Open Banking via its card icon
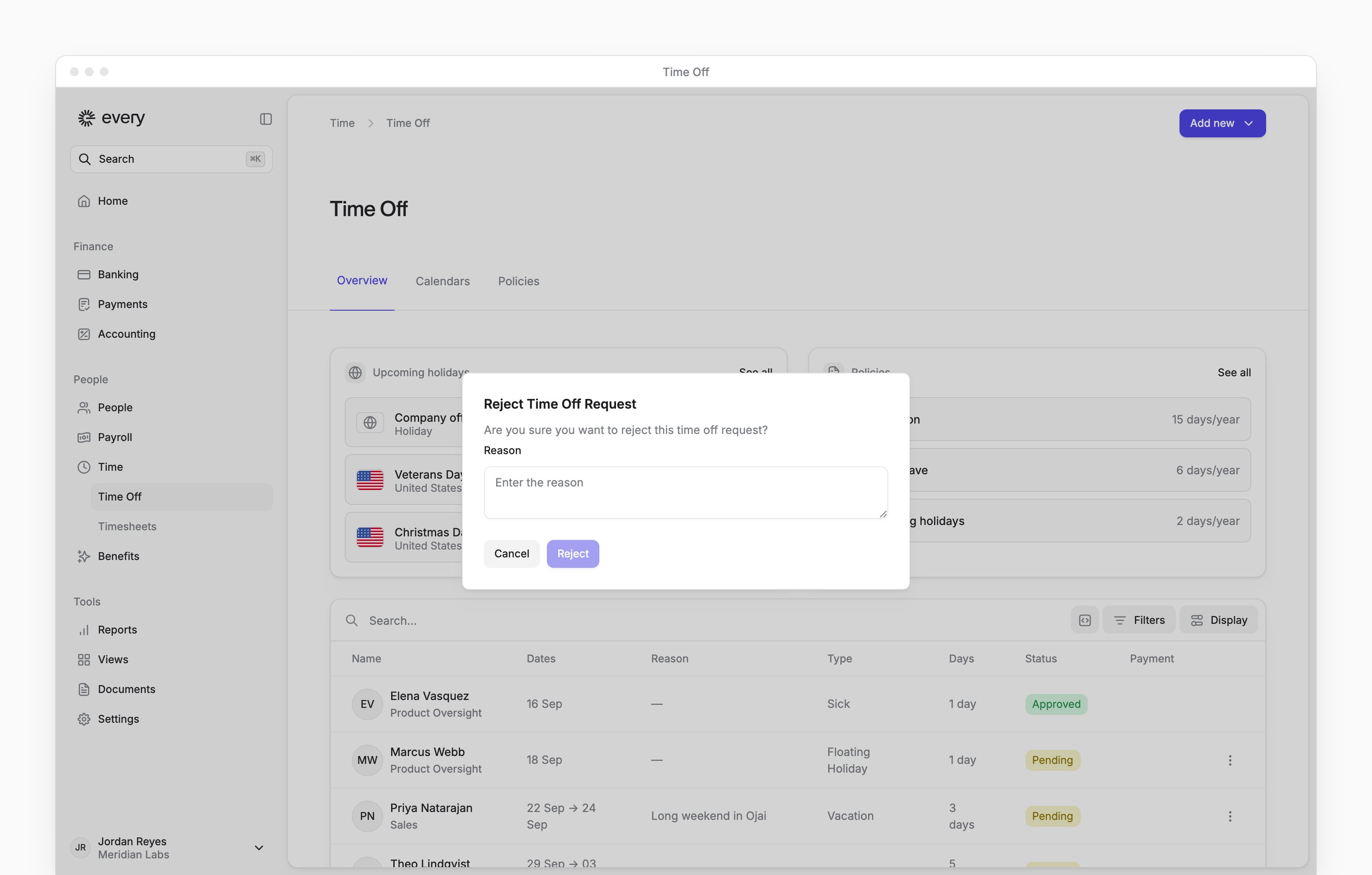This screenshot has width=1372, height=875. point(84,275)
